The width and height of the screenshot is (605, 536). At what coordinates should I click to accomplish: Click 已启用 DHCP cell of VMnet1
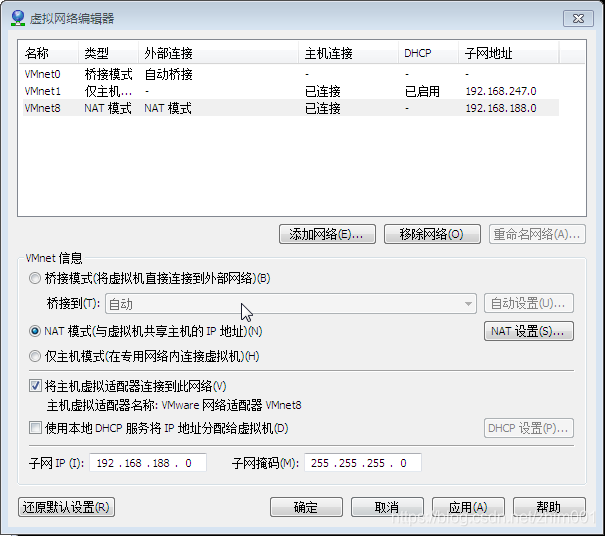pos(422,91)
